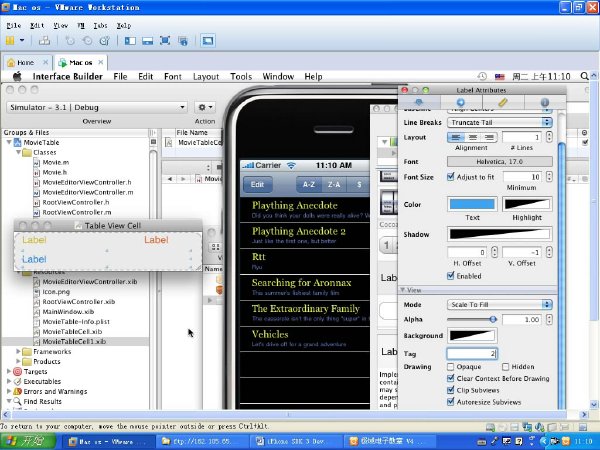Open the Font menu
Viewport: 600px width, 450px height.
coord(173,77)
